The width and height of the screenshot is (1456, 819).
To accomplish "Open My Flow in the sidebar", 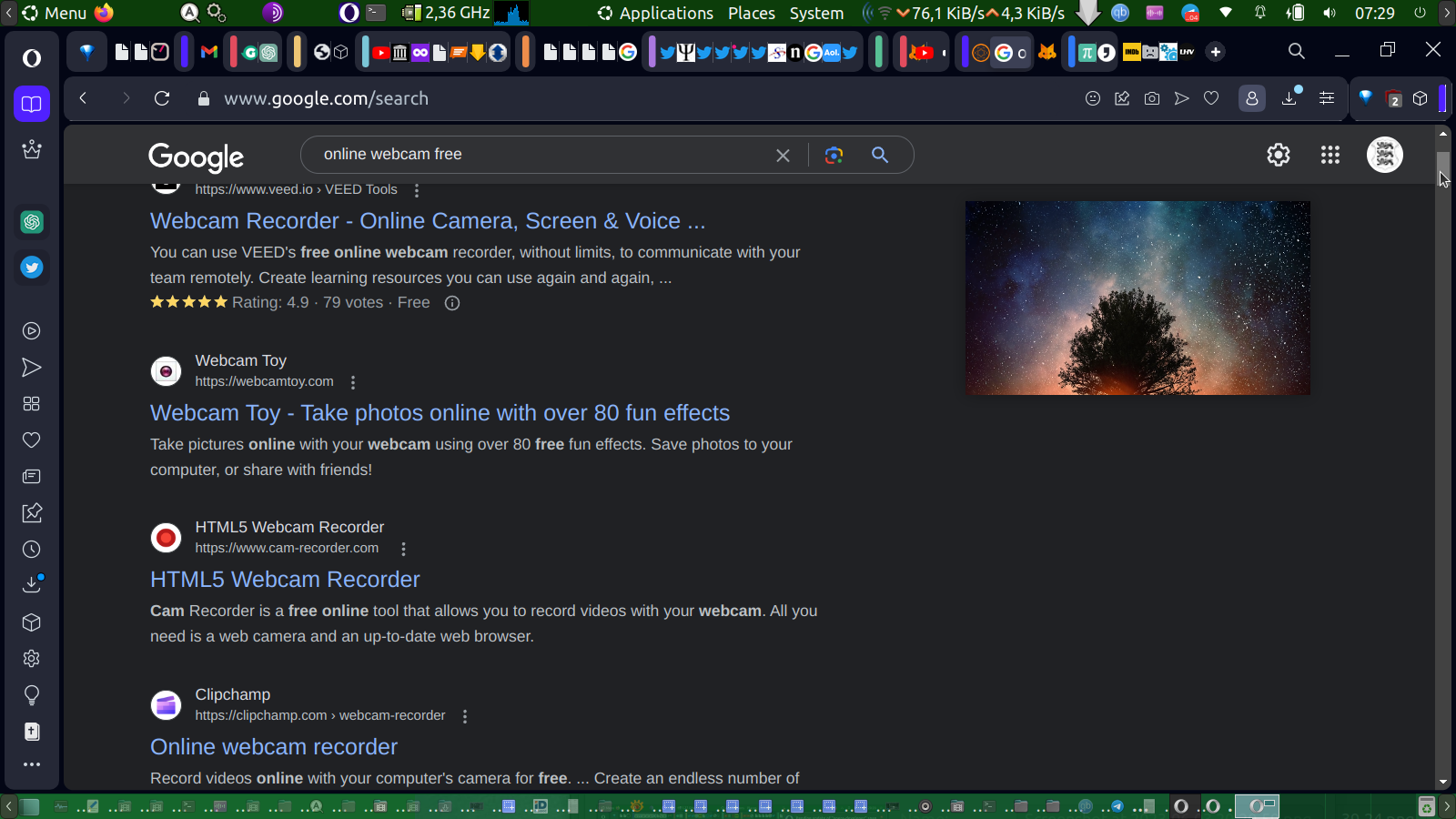I will (32, 368).
